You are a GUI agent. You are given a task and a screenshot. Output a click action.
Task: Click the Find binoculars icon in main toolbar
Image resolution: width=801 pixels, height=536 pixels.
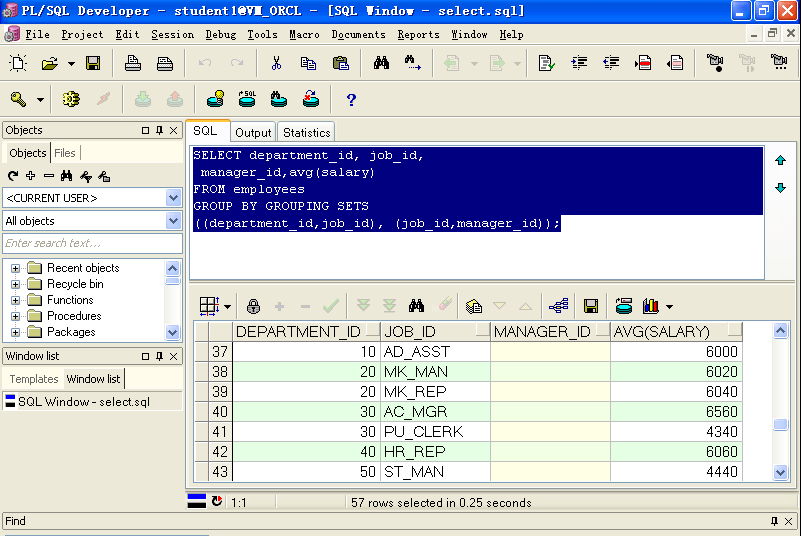click(x=381, y=63)
